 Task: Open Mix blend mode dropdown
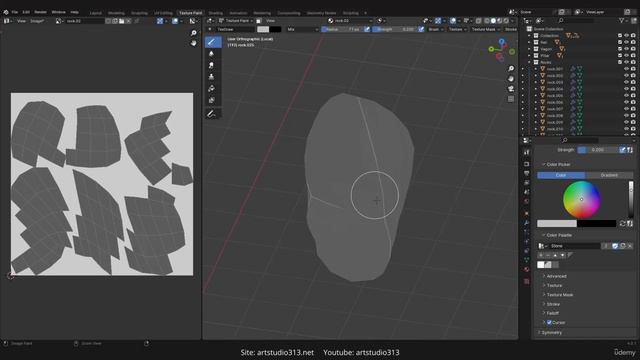(x=302, y=29)
